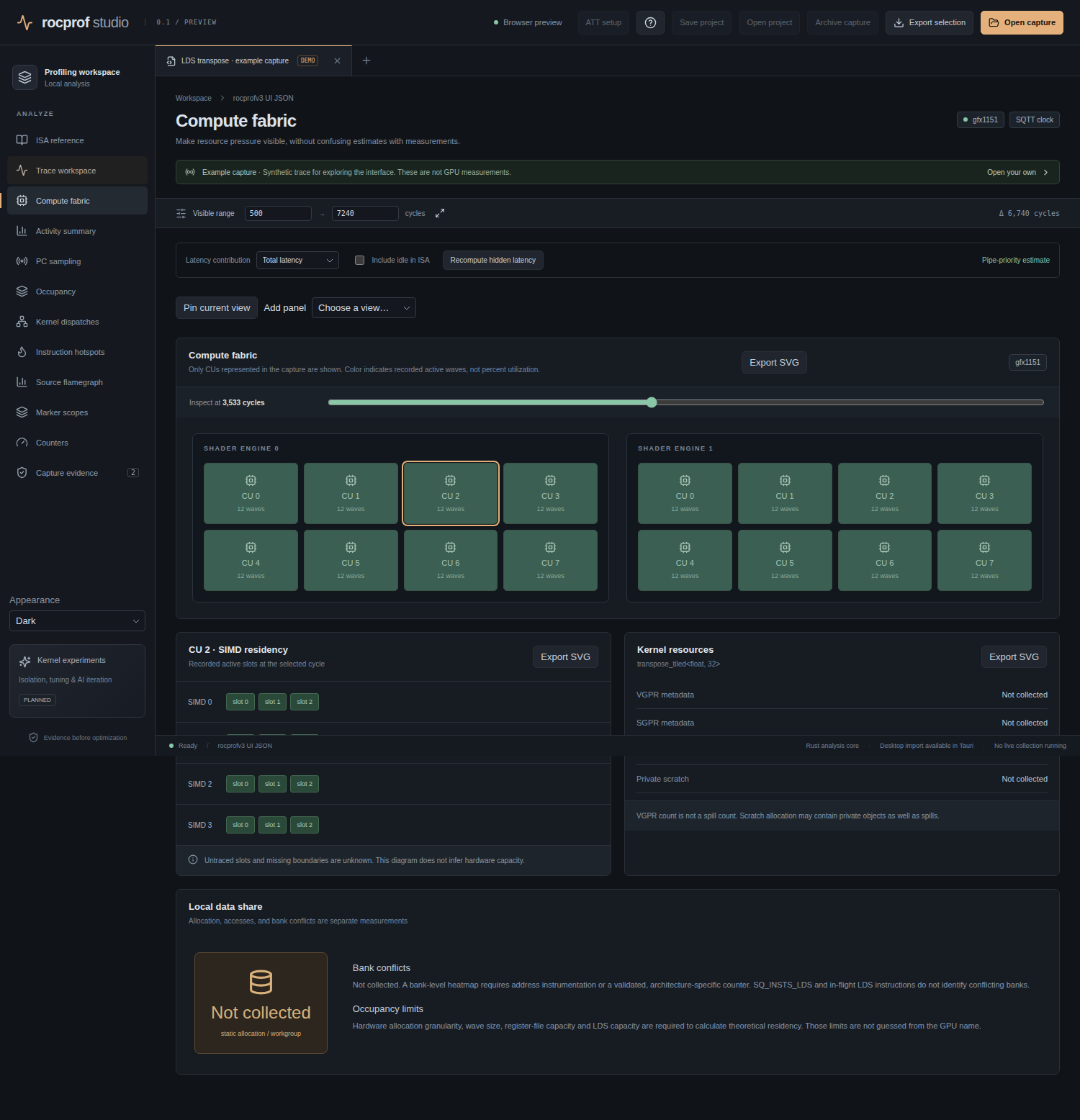Image resolution: width=1080 pixels, height=1120 pixels.
Task: Click the Occupancy layers icon
Action: [22, 292]
